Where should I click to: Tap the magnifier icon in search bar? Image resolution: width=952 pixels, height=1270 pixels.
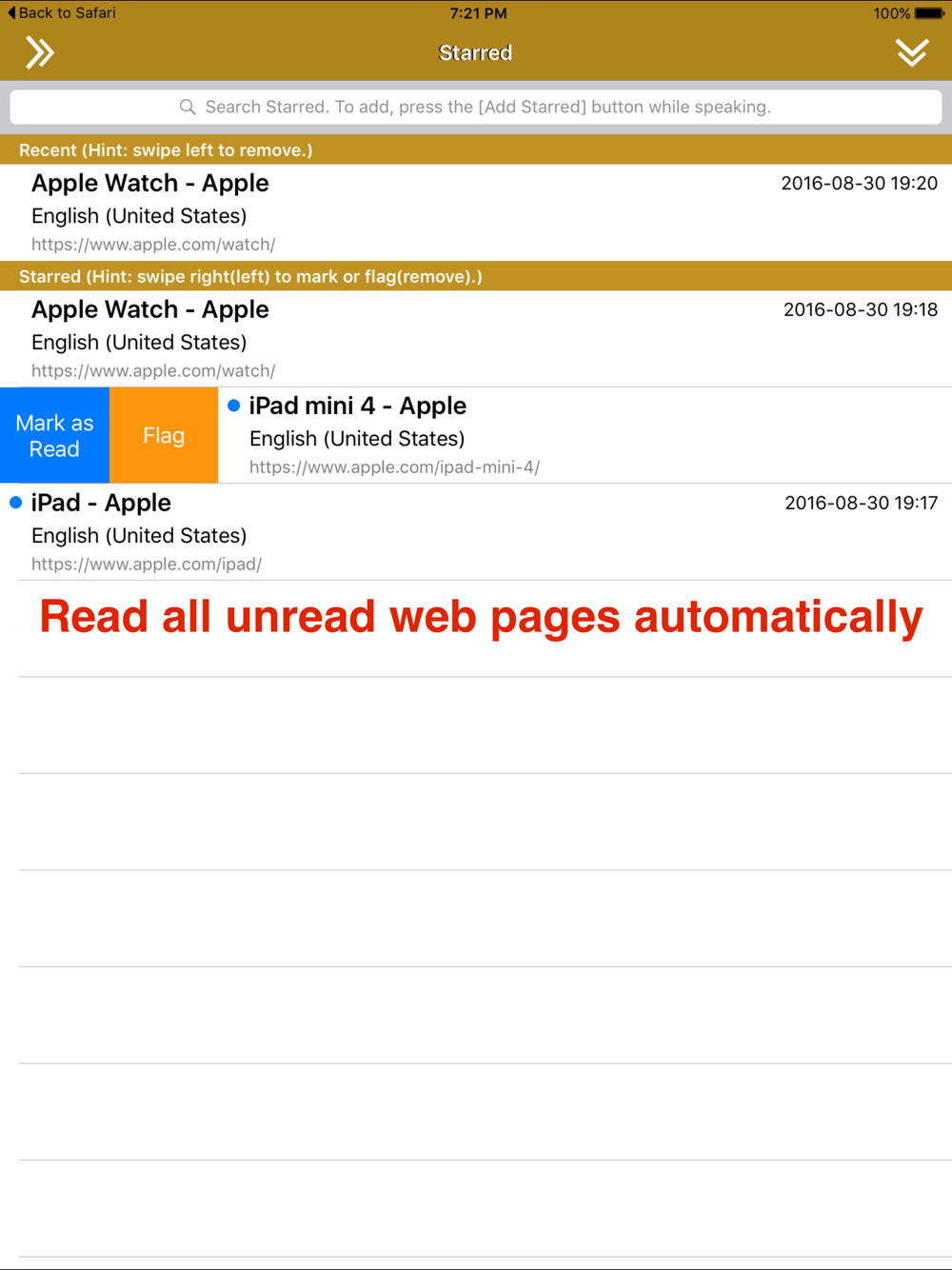tap(188, 107)
